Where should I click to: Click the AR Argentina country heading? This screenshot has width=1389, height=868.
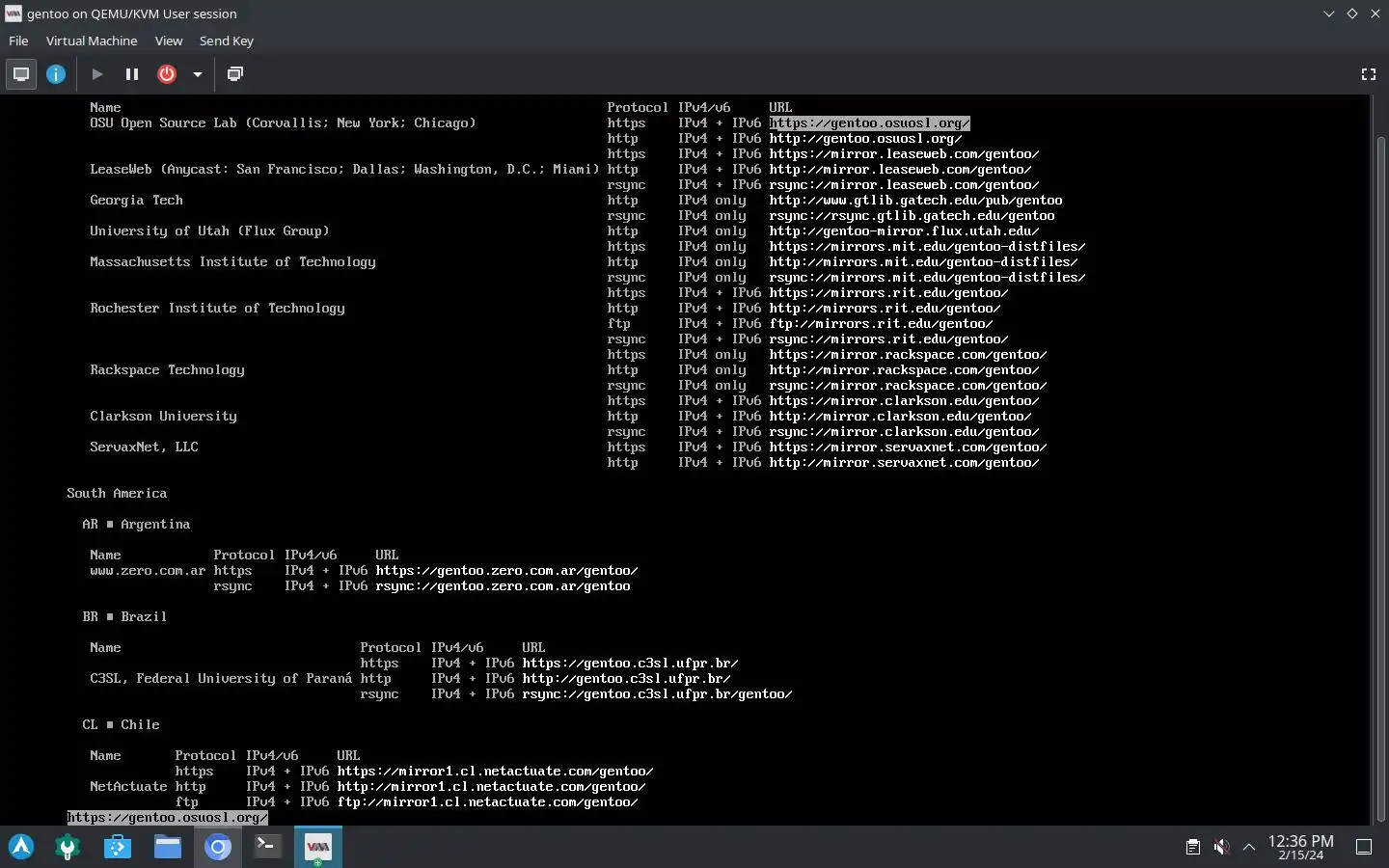tap(136, 525)
